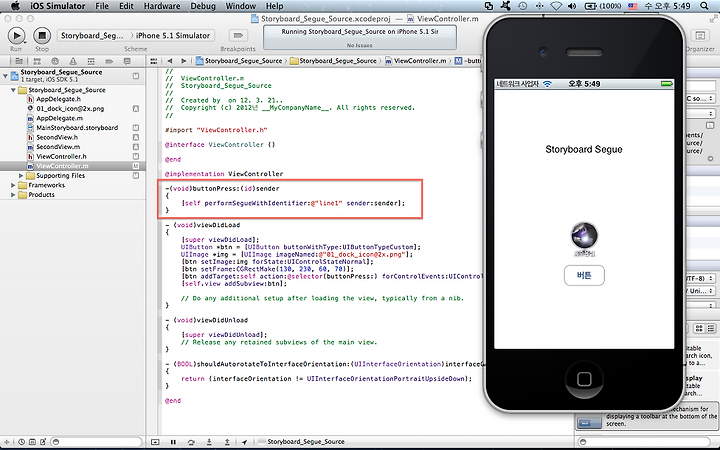Toggle Breakpoints in the Xcode toolbar

[238, 35]
